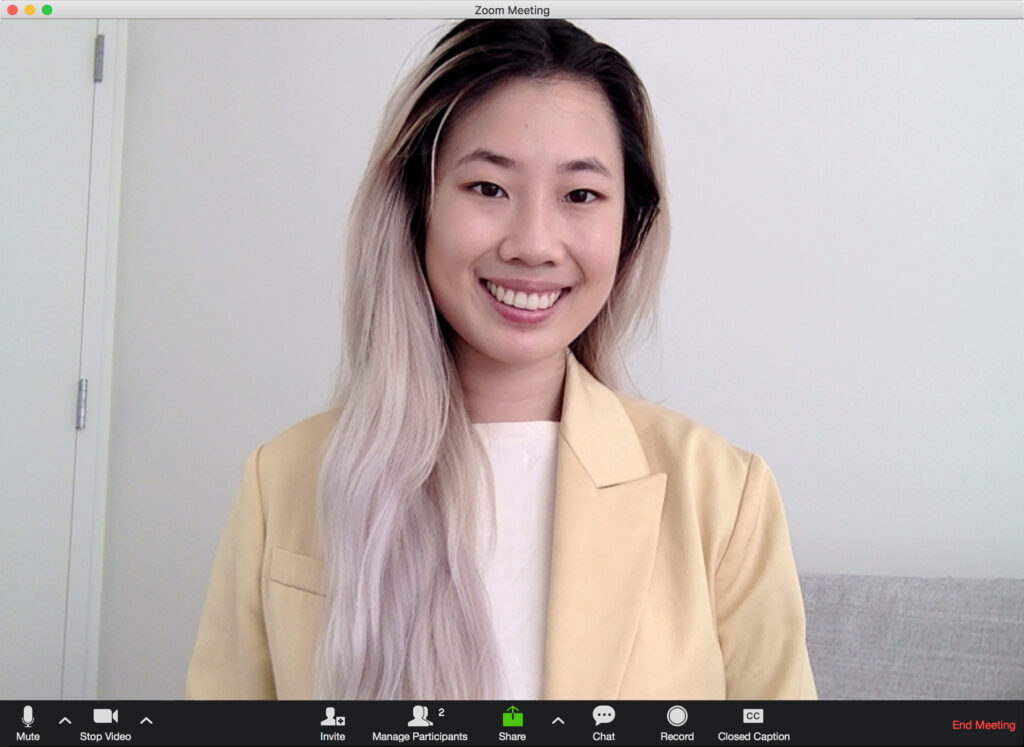The image size is (1024, 747).
Task: Click the Zoom Meeting title bar
Action: [x=512, y=10]
